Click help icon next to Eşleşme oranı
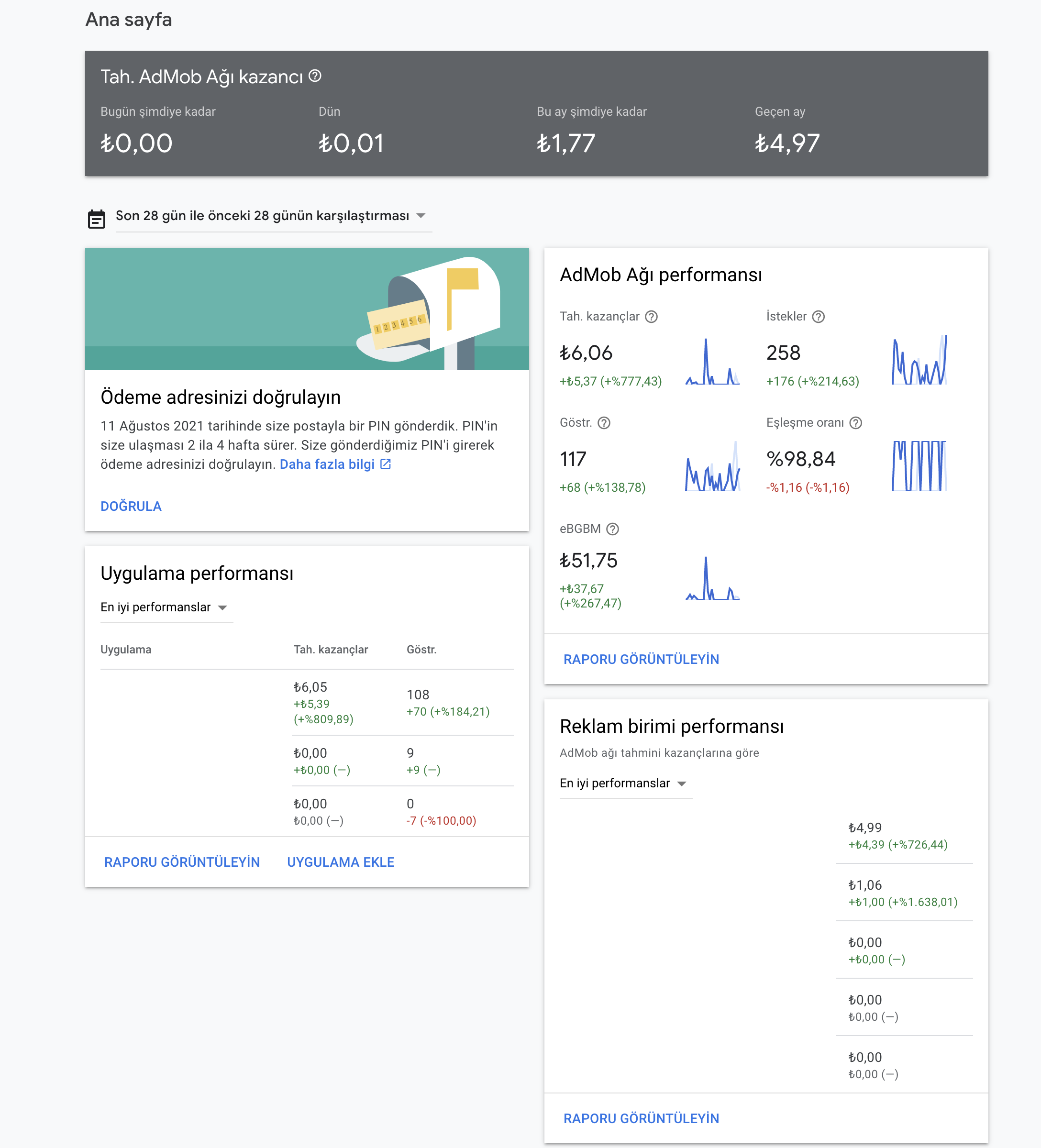This screenshot has width=1041, height=1148. click(x=855, y=423)
